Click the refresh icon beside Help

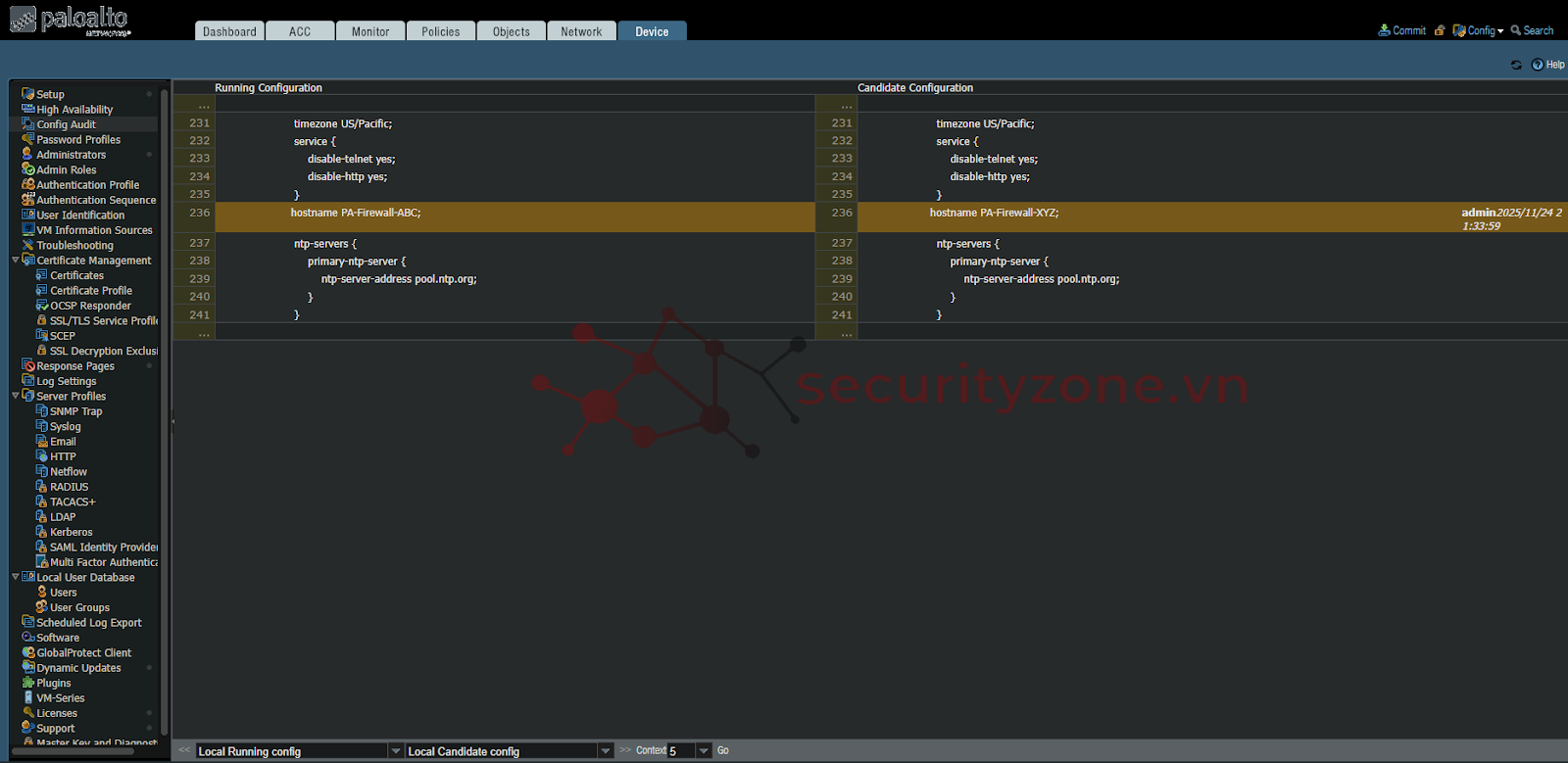point(1516,65)
